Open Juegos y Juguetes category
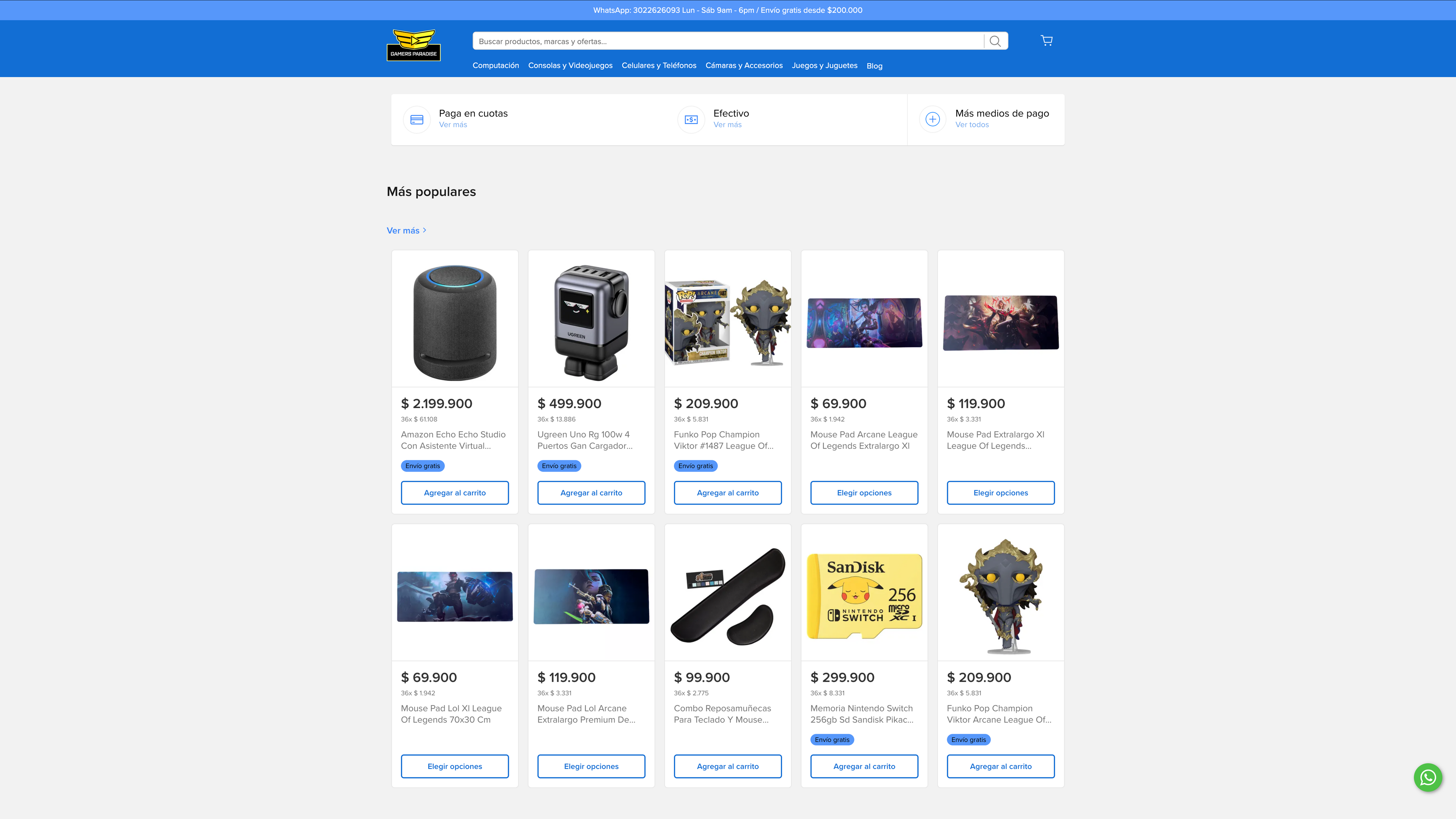The height and width of the screenshot is (819, 1456). point(824,66)
